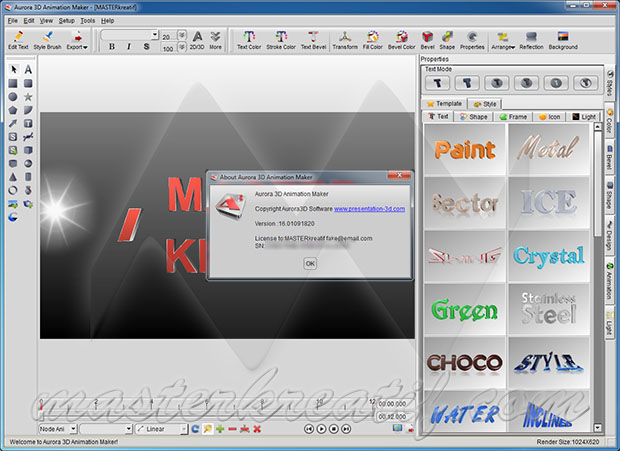Screen dimensions: 620x451
Task: Open the Frame style category tab
Action: coord(513,117)
